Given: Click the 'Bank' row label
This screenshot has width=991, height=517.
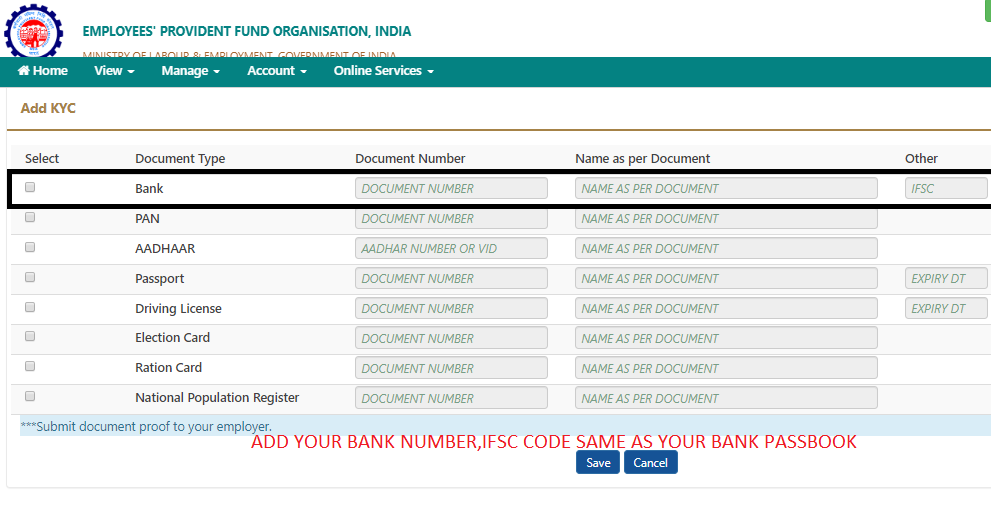Looking at the screenshot, I should point(149,188).
